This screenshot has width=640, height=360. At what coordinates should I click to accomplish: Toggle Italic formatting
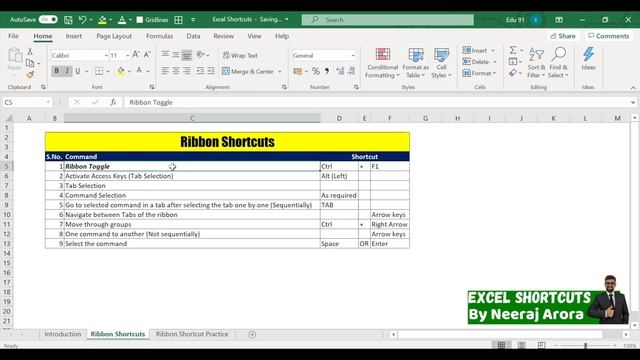click(67, 71)
